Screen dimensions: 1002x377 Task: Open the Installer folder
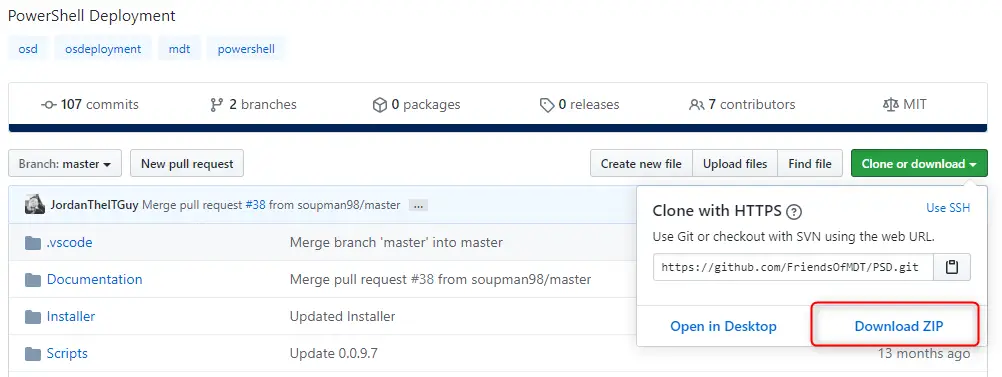click(71, 316)
